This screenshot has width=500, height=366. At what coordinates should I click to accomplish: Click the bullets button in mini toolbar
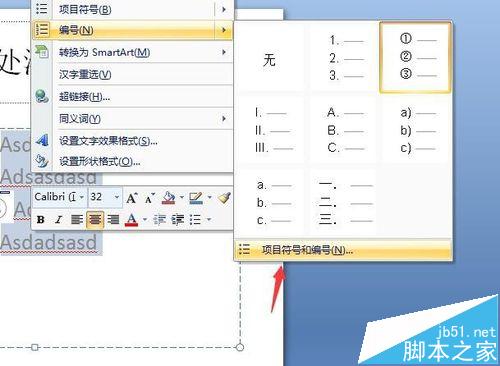pos(195,220)
